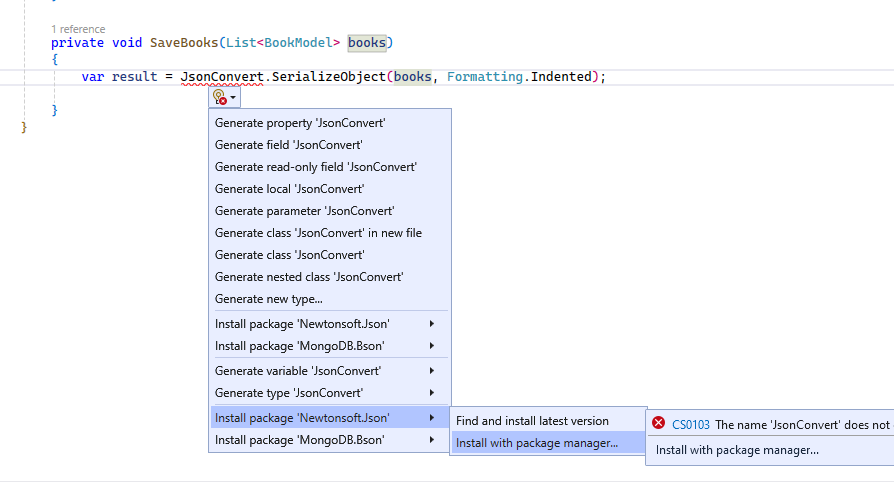Click Generate new type... option
Screen dimensions: 894x482
268,299
